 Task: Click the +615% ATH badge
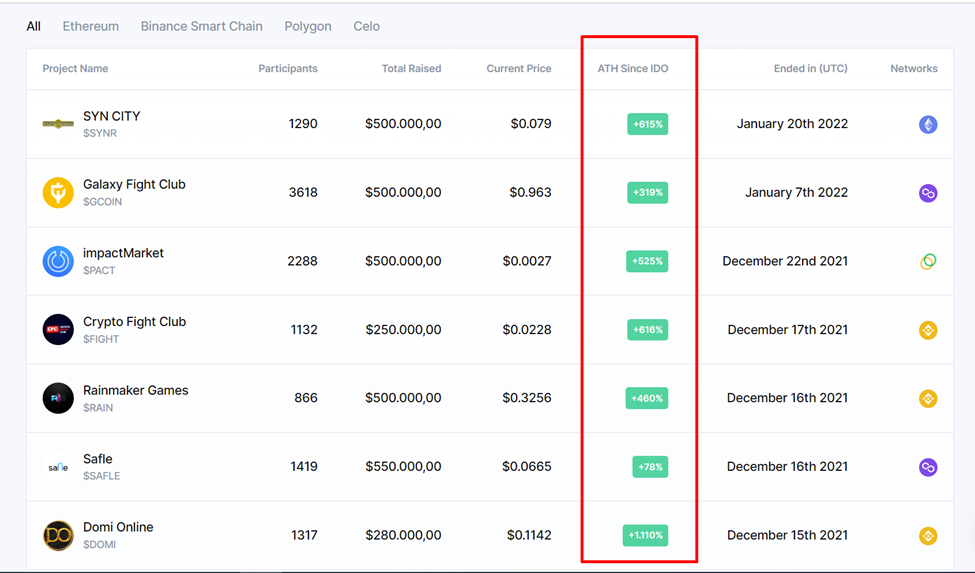tap(647, 124)
